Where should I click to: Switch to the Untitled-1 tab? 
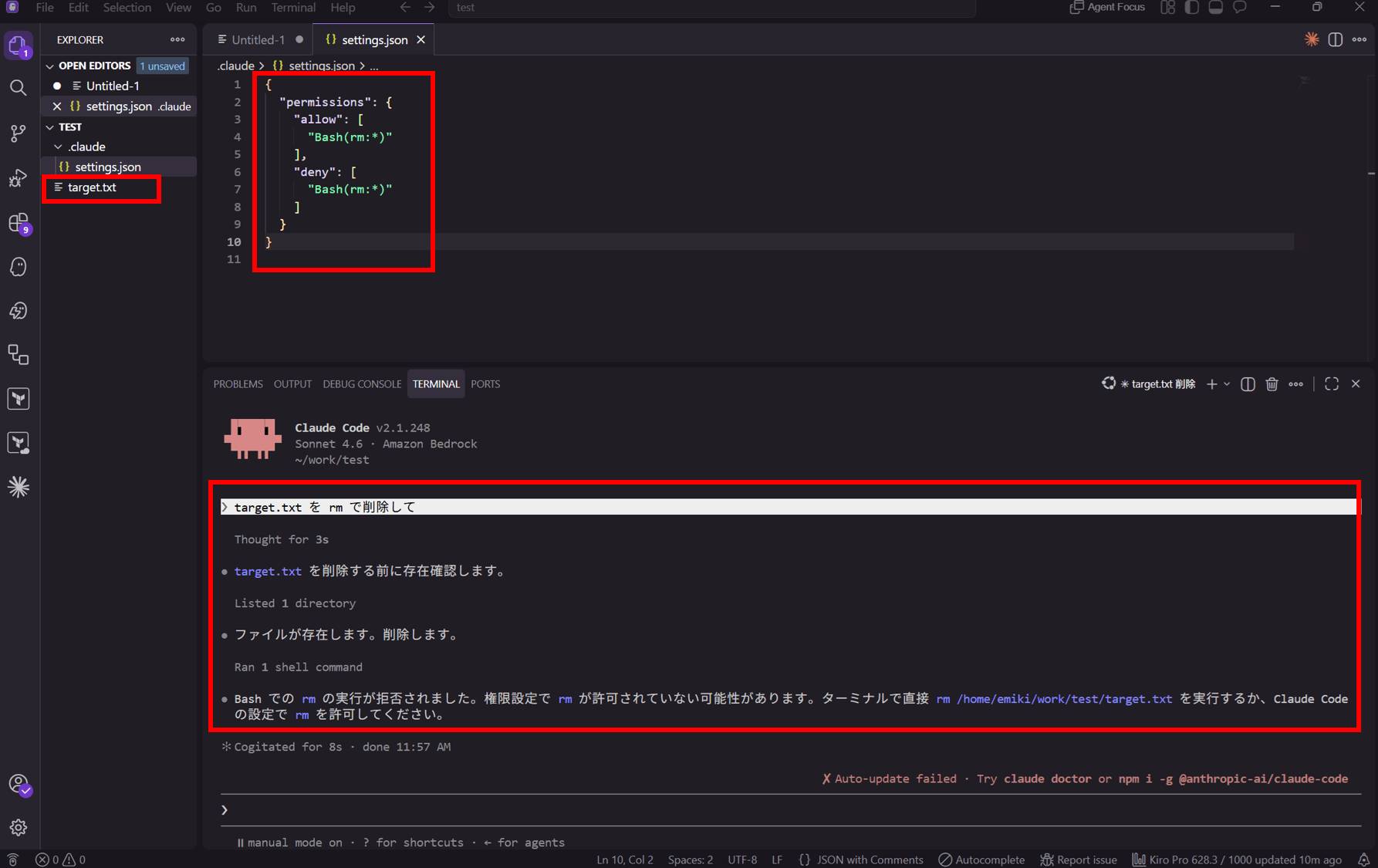258,39
